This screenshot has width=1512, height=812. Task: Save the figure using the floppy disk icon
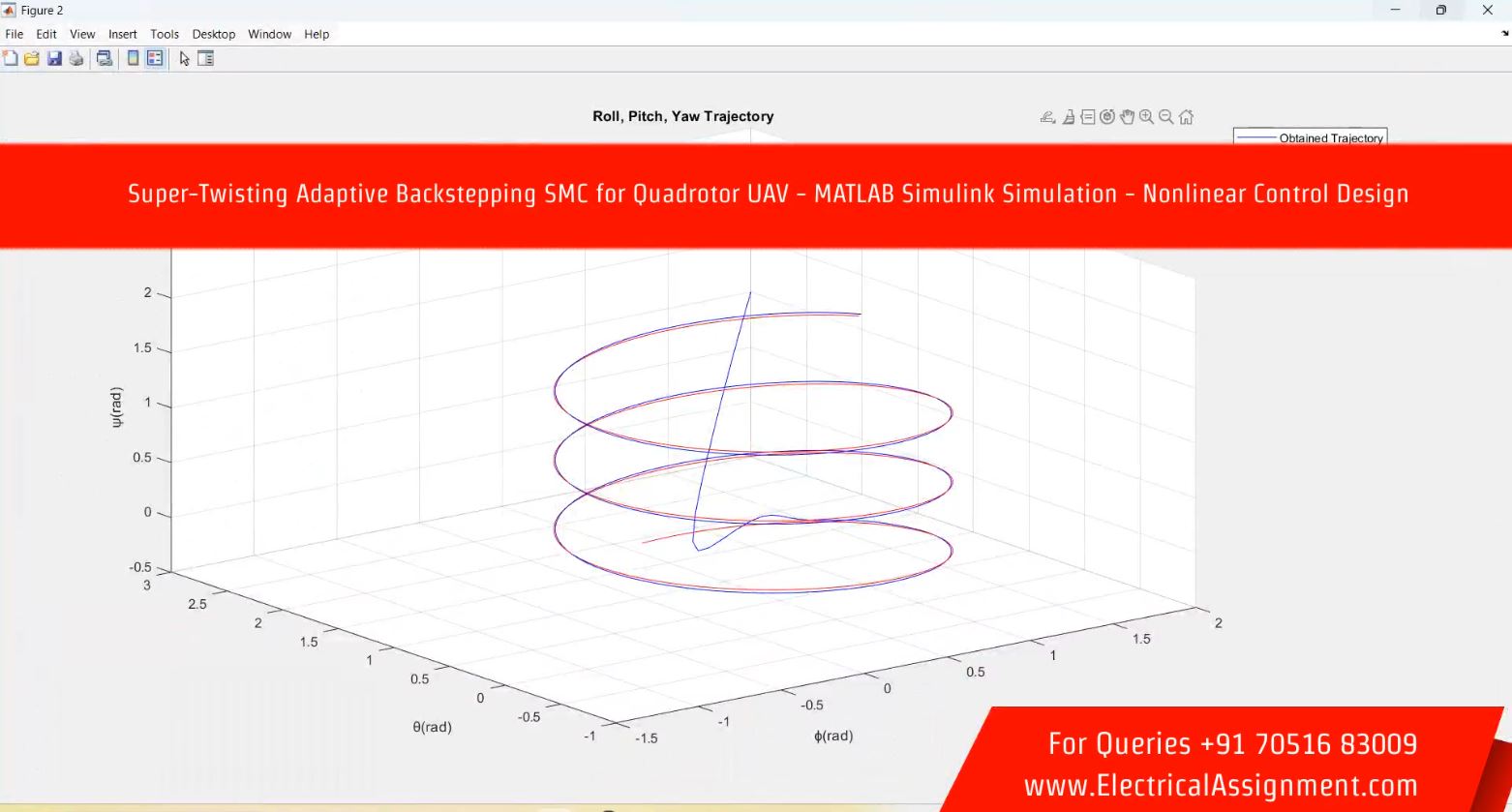[54, 58]
